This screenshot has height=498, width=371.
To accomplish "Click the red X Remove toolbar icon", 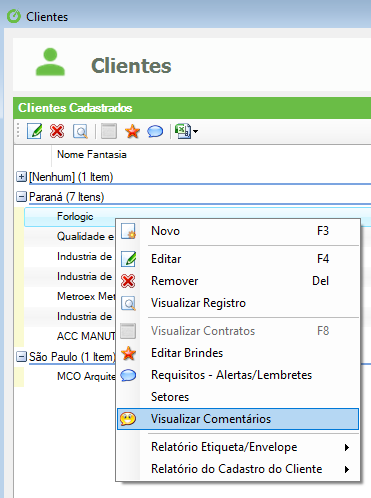I will pos(57,131).
